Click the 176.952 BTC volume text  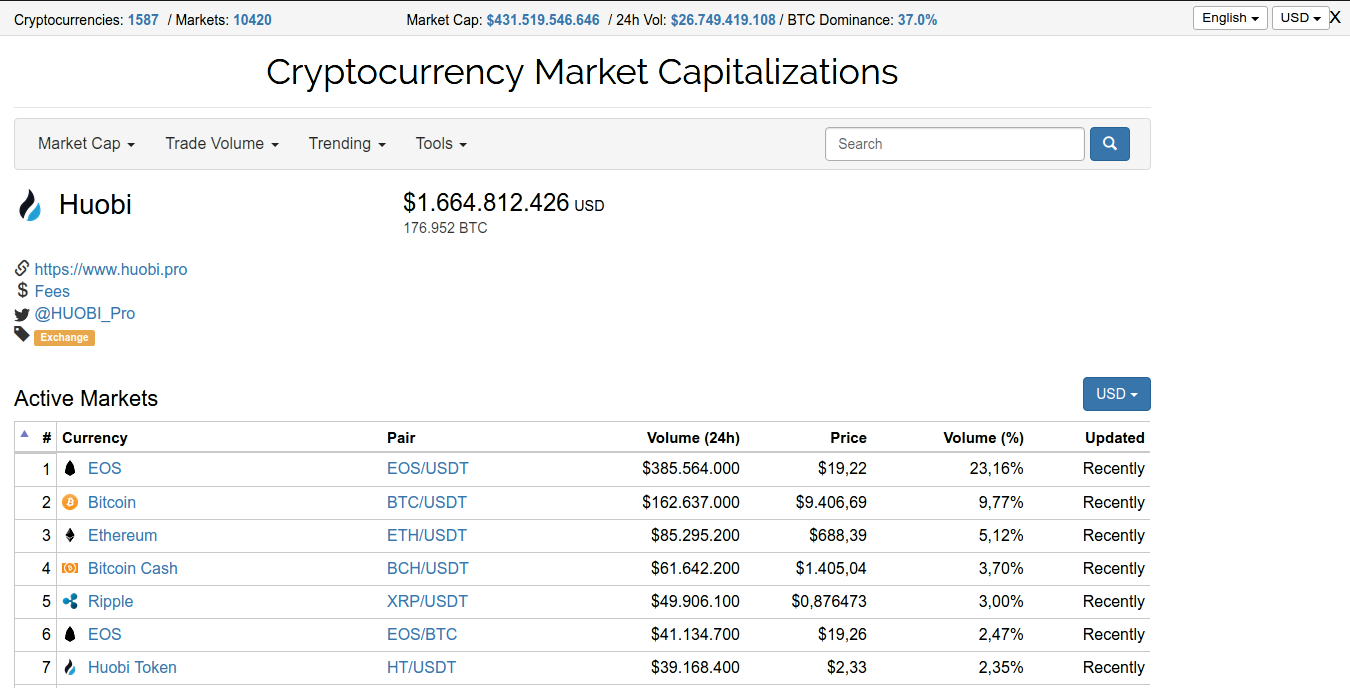pyautogui.click(x=445, y=228)
